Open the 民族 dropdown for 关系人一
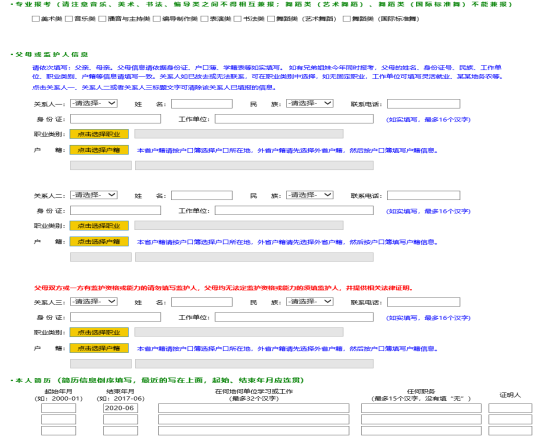The width and height of the screenshot is (547, 442). coord(310,104)
